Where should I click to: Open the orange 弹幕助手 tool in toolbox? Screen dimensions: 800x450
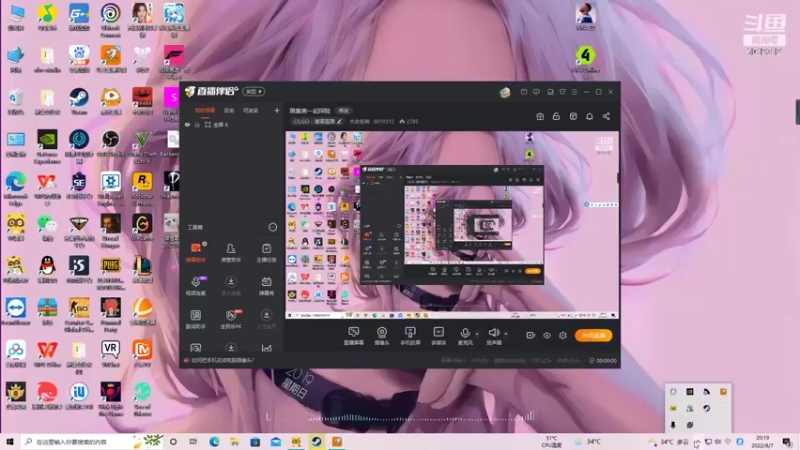click(195, 252)
